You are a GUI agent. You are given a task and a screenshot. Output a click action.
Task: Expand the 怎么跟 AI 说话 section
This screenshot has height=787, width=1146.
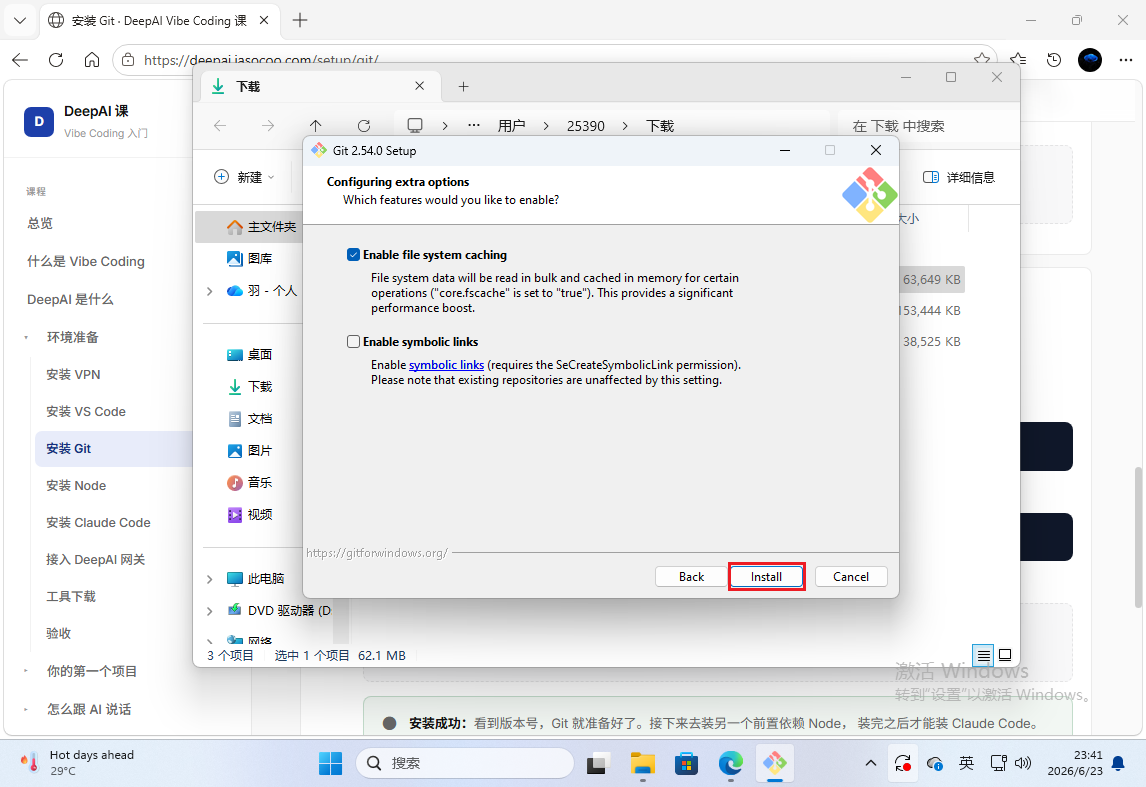pos(26,710)
